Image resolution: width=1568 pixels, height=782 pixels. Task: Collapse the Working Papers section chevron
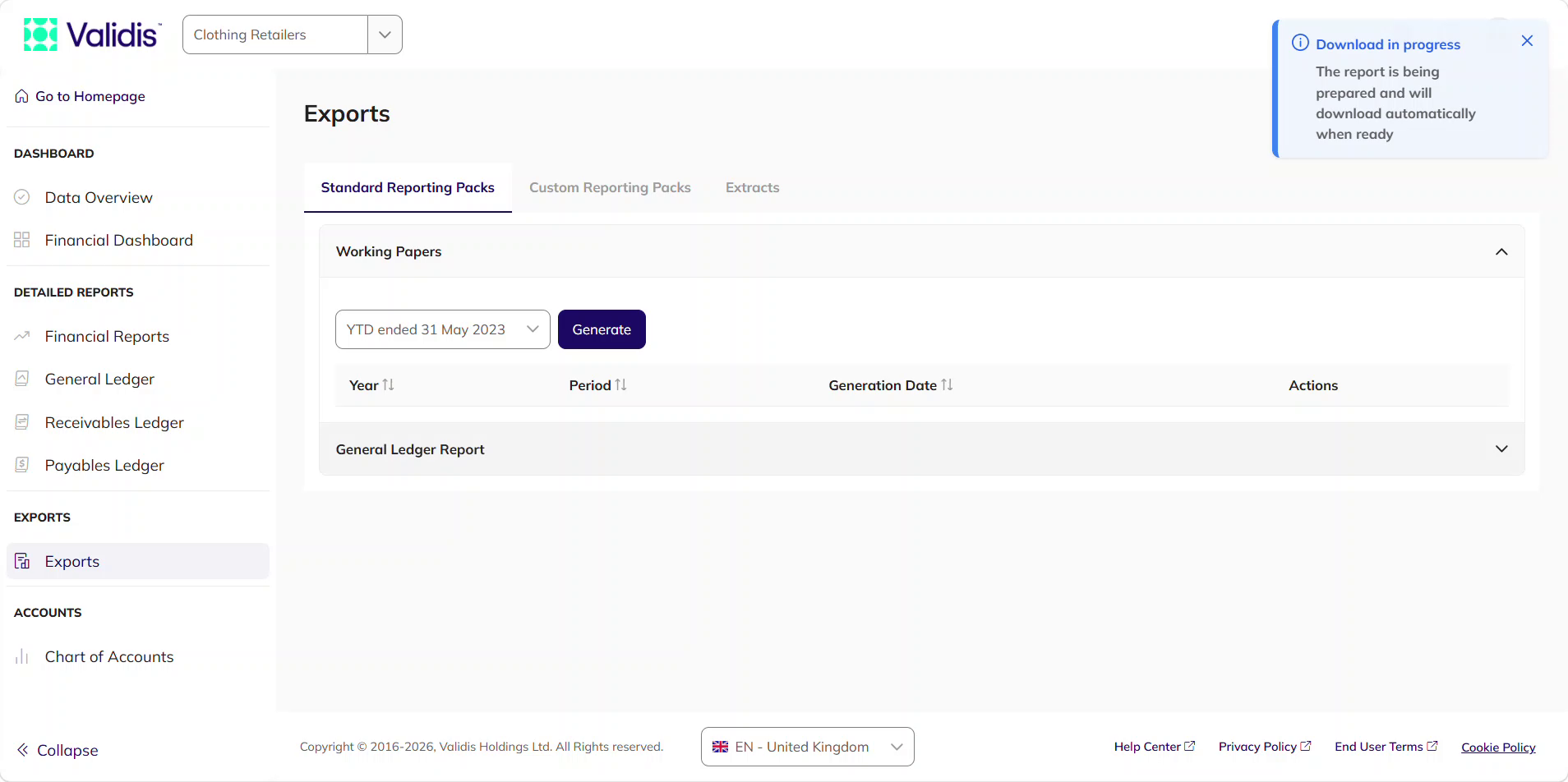[x=1501, y=251]
